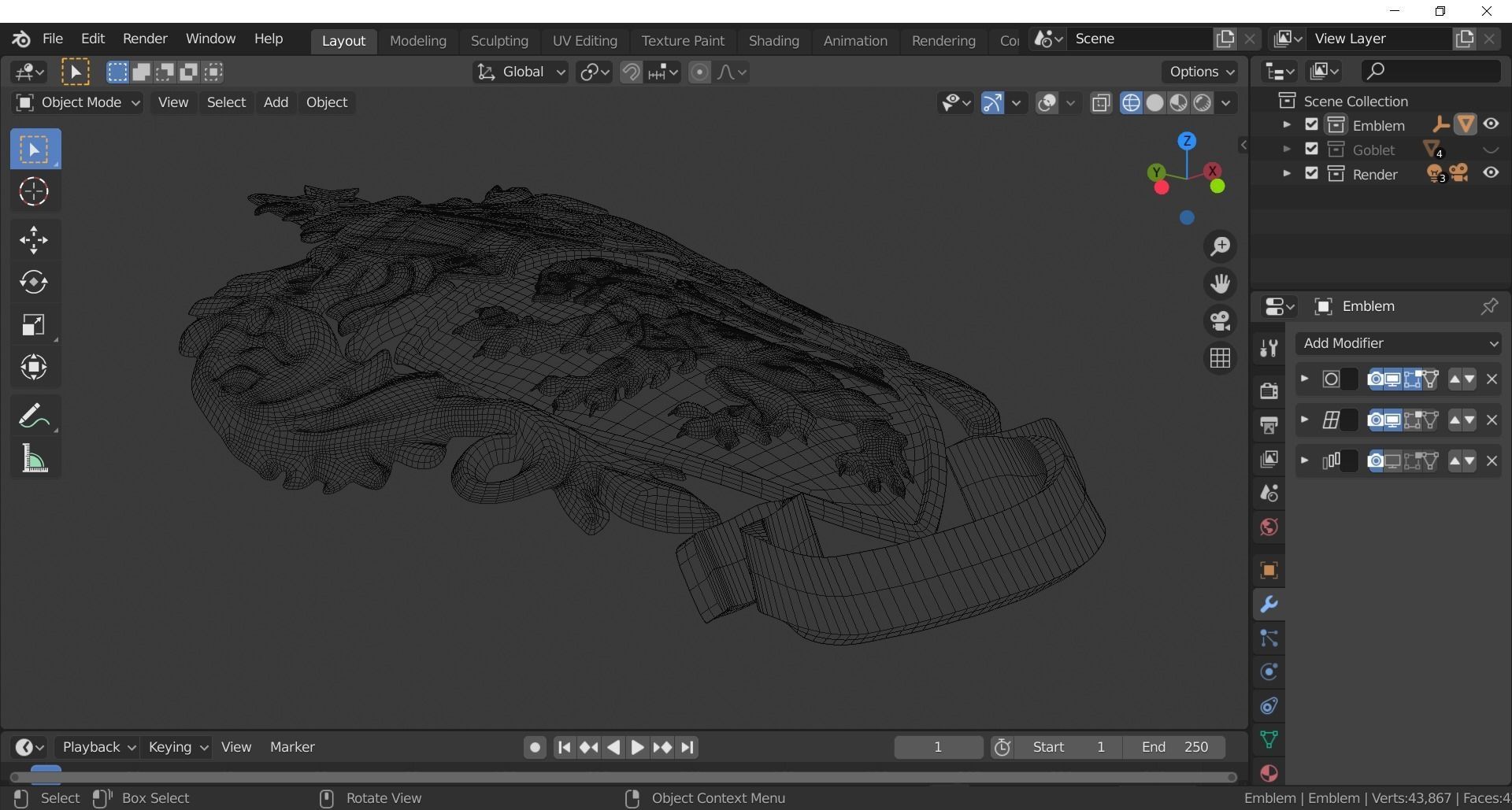The image size is (1512, 810).
Task: Open the Render menu
Action: point(145,39)
